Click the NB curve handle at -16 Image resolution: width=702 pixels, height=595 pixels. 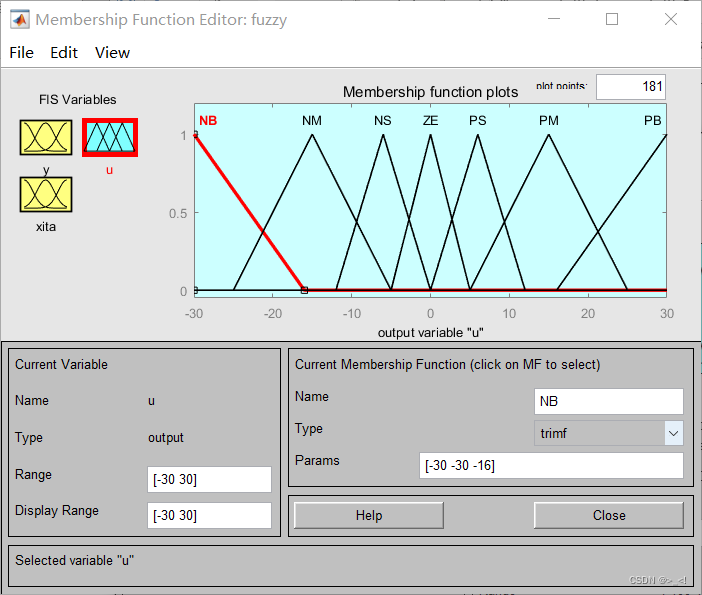[x=304, y=290]
